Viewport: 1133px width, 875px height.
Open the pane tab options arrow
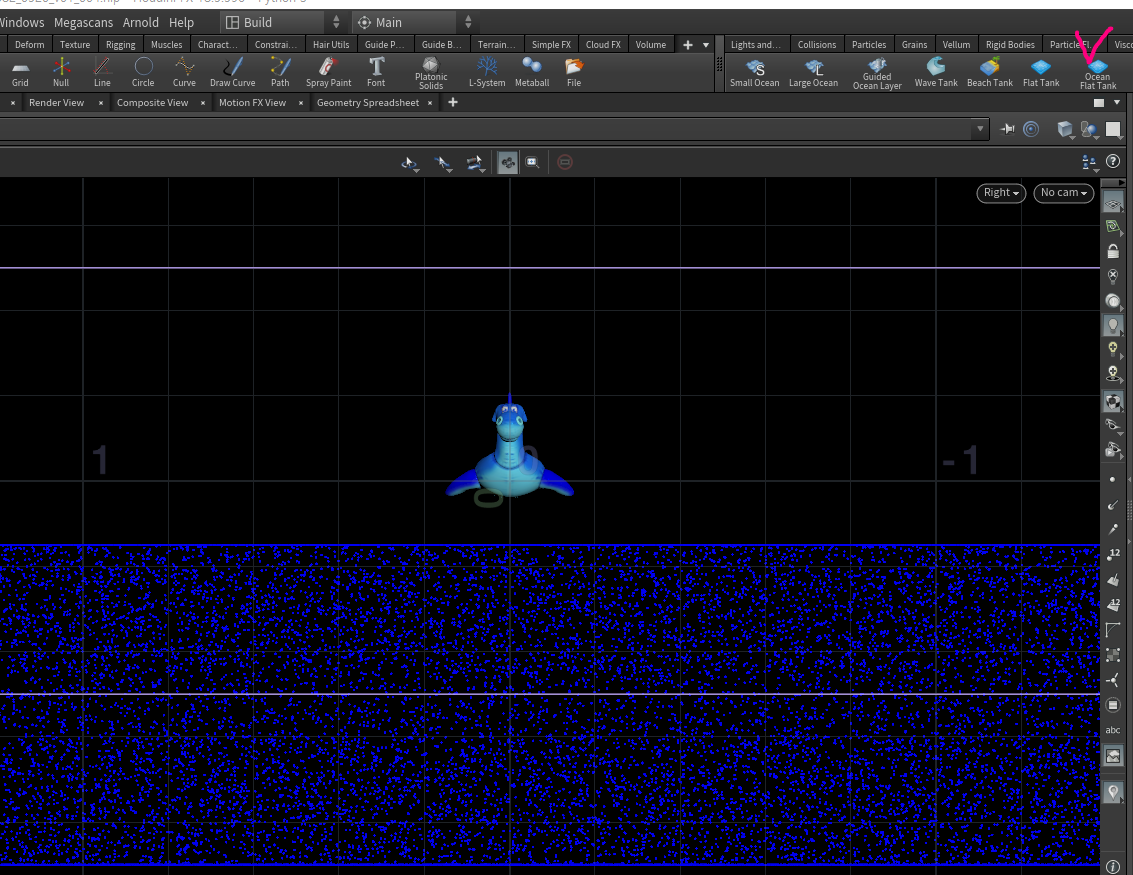point(1117,103)
